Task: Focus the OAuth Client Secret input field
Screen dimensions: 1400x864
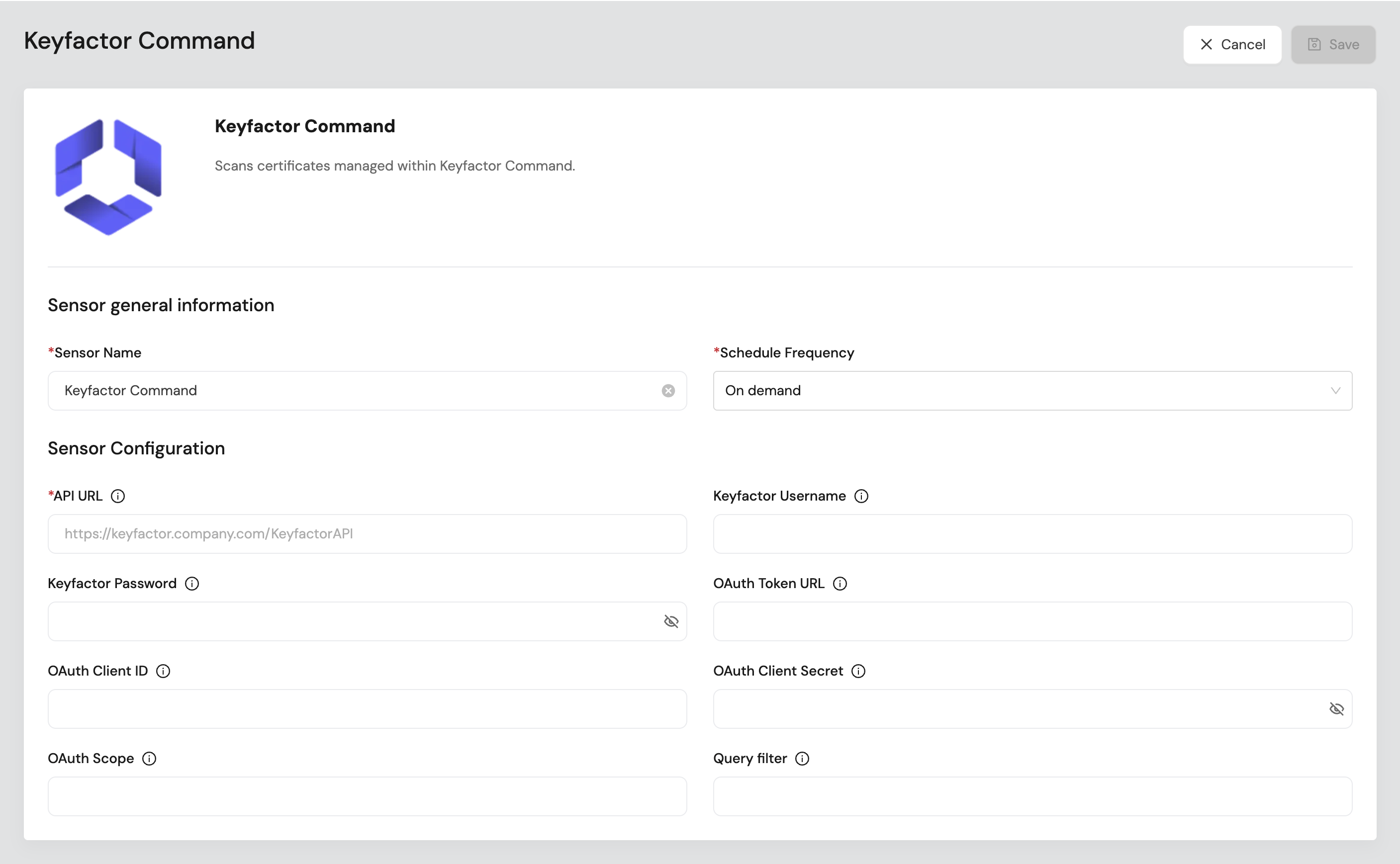Action: (x=1032, y=708)
